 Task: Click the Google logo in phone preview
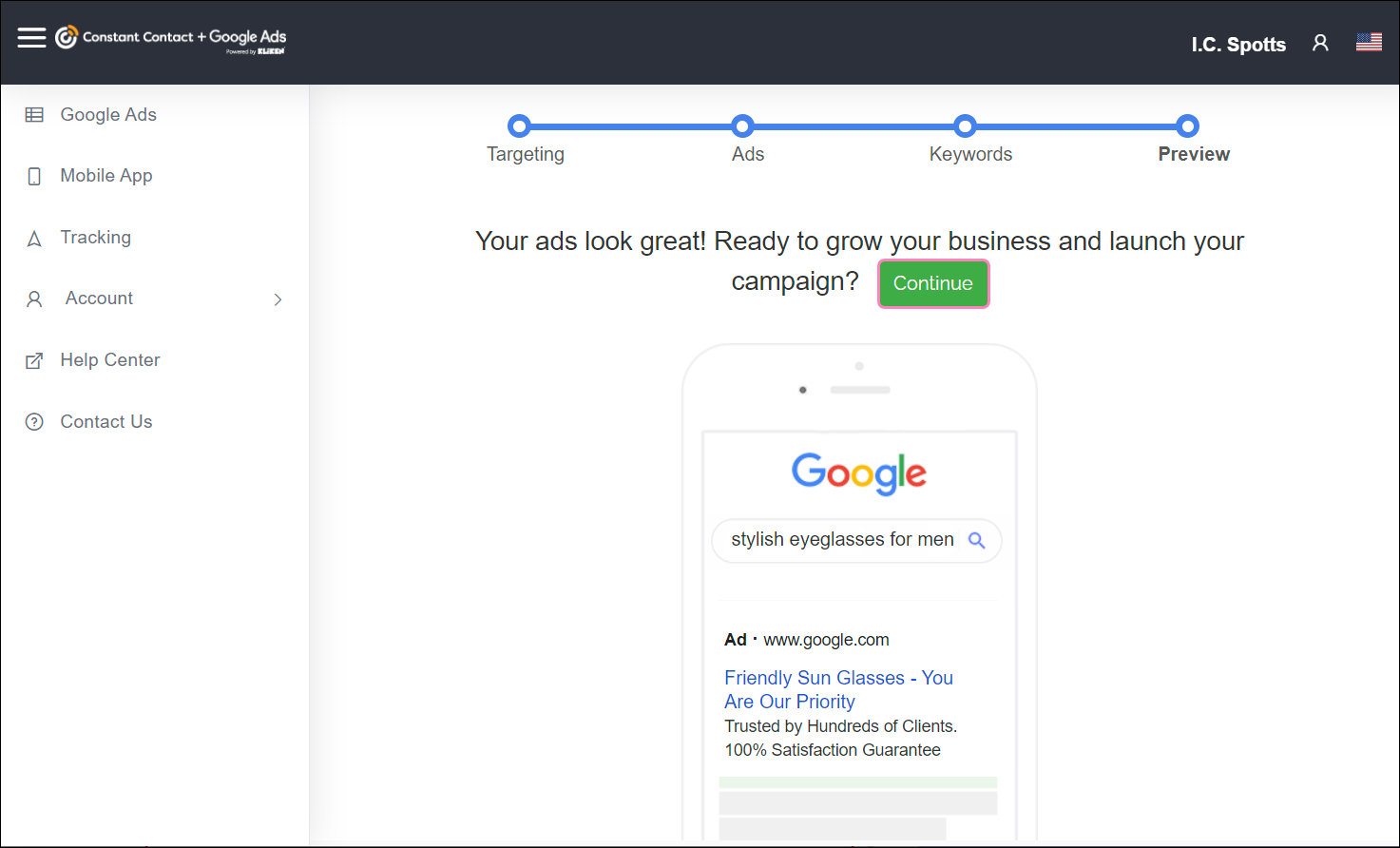point(859,473)
